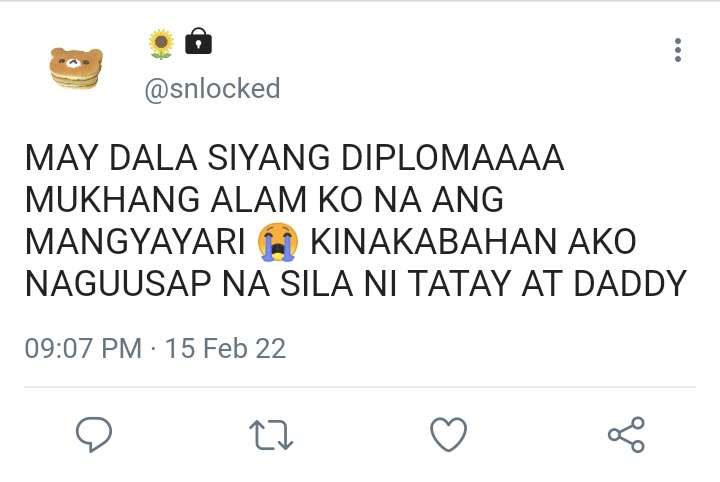Viewport: 720px width, 482px height.
Task: Tap the reply speech bubble icon
Action: point(94,434)
